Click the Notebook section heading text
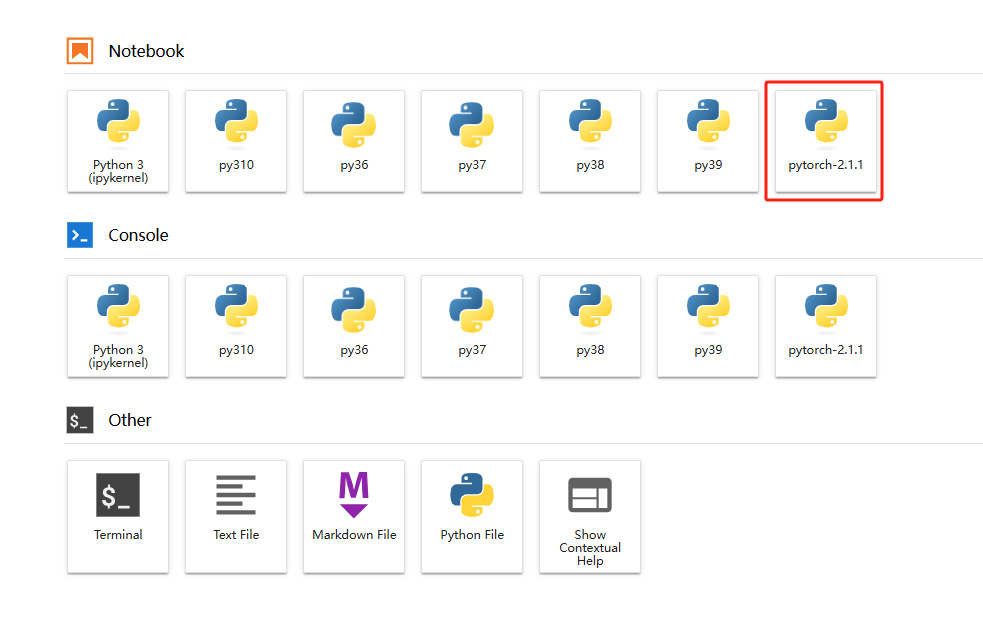This screenshot has width=983, height=626. tap(146, 51)
